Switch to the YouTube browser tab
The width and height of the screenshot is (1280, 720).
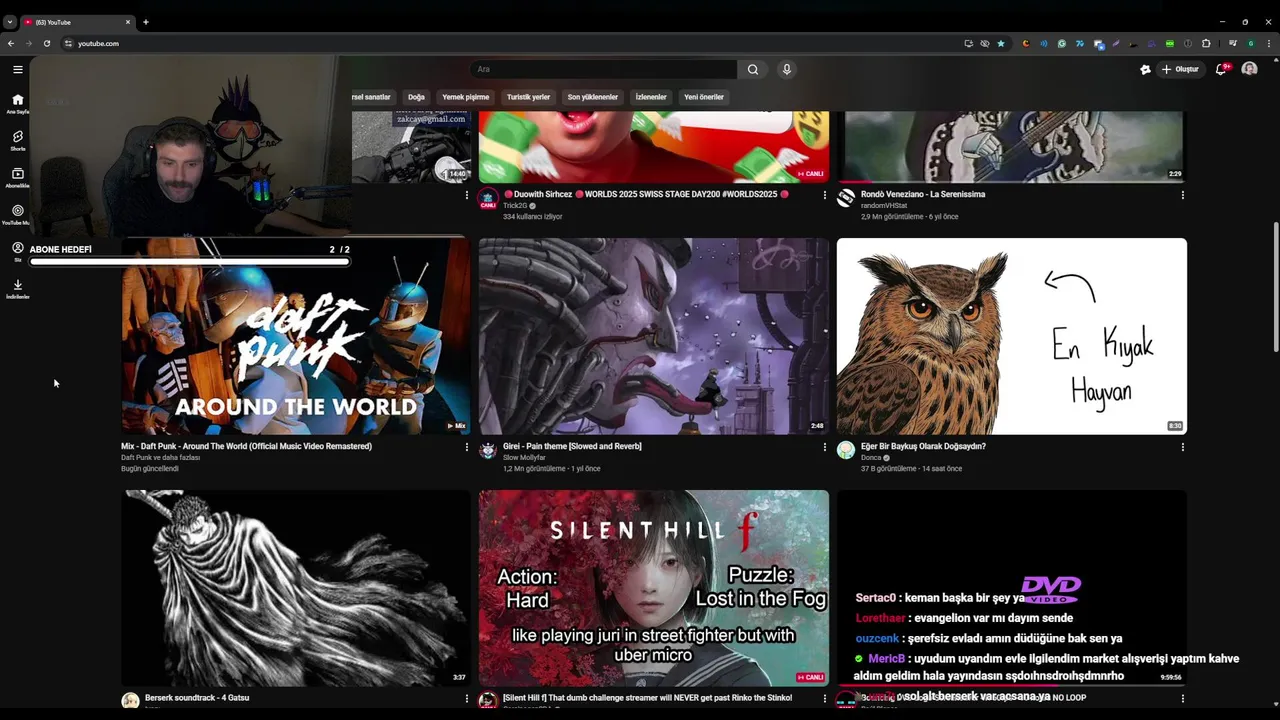(77, 21)
